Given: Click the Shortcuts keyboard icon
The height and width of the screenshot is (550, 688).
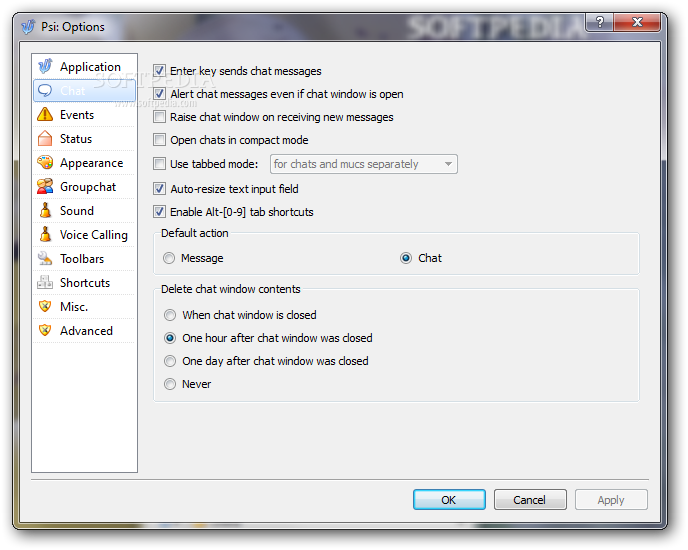Looking at the screenshot, I should pos(45,282).
